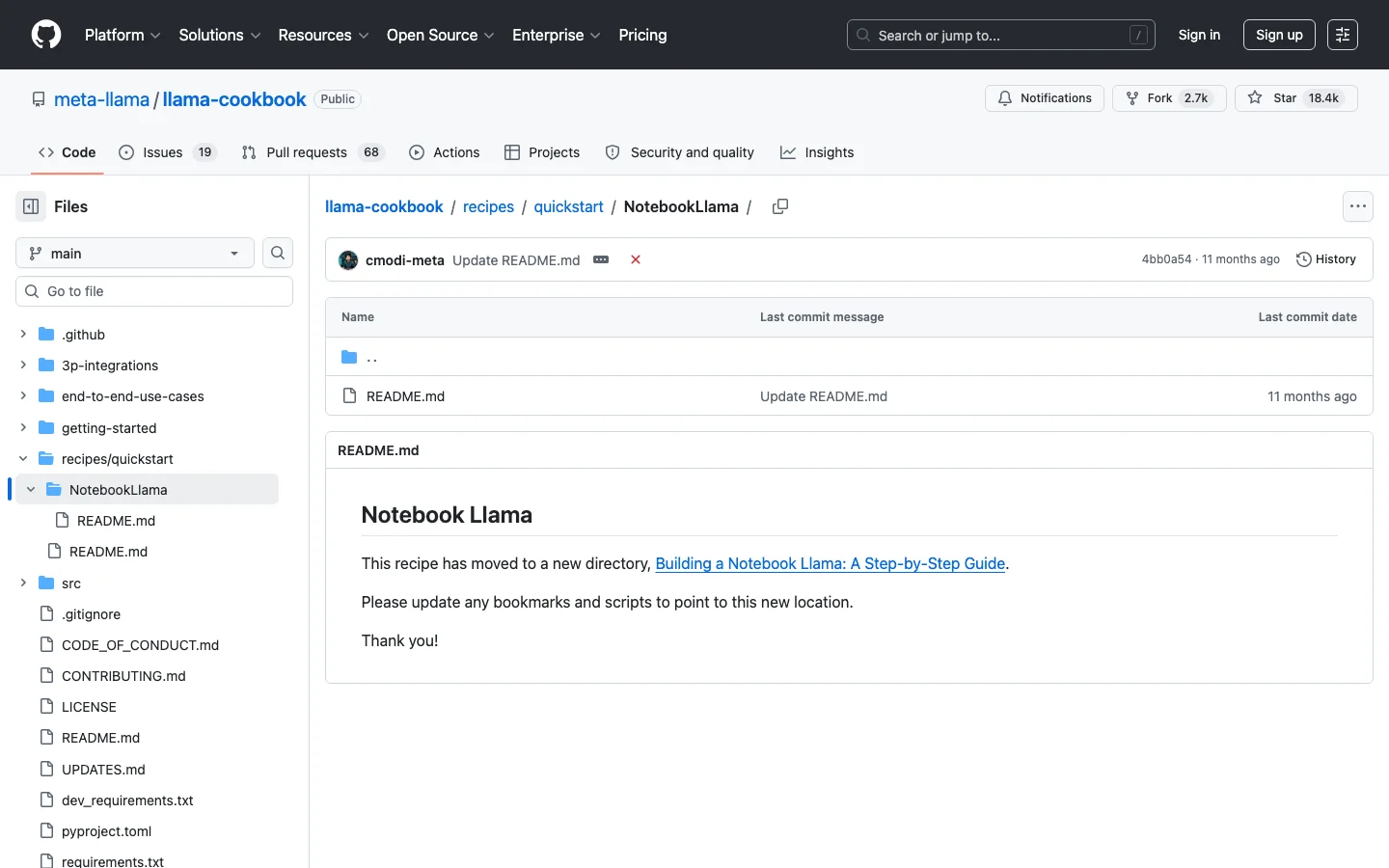Show the commit message ellipsis details

click(x=601, y=259)
